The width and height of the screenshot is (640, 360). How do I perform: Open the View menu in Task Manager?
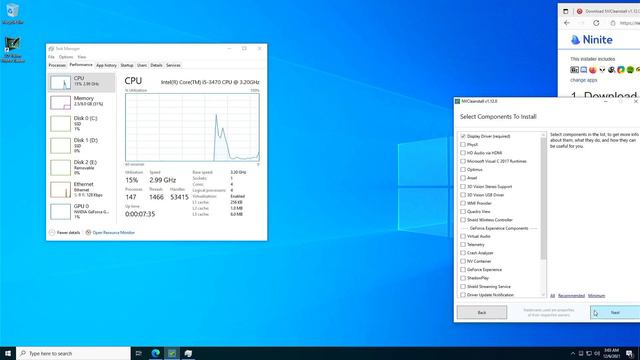(82, 57)
